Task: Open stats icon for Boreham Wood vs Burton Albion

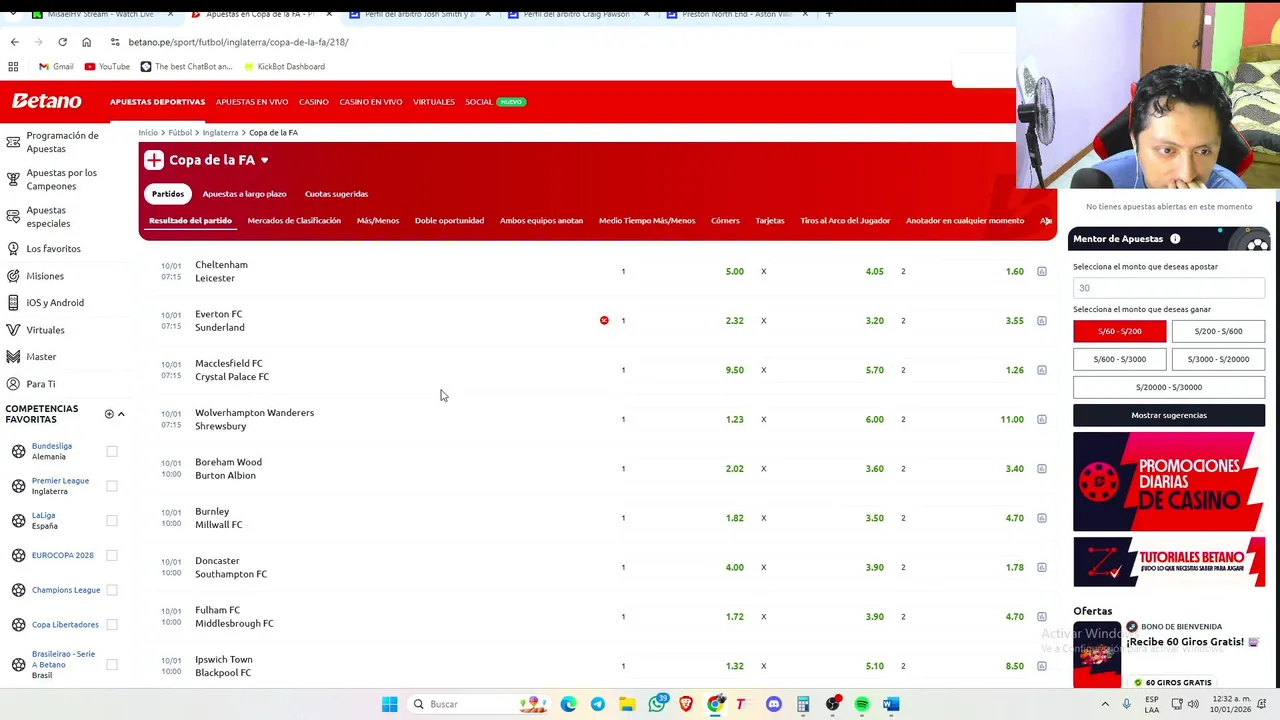Action: pos(1041,469)
